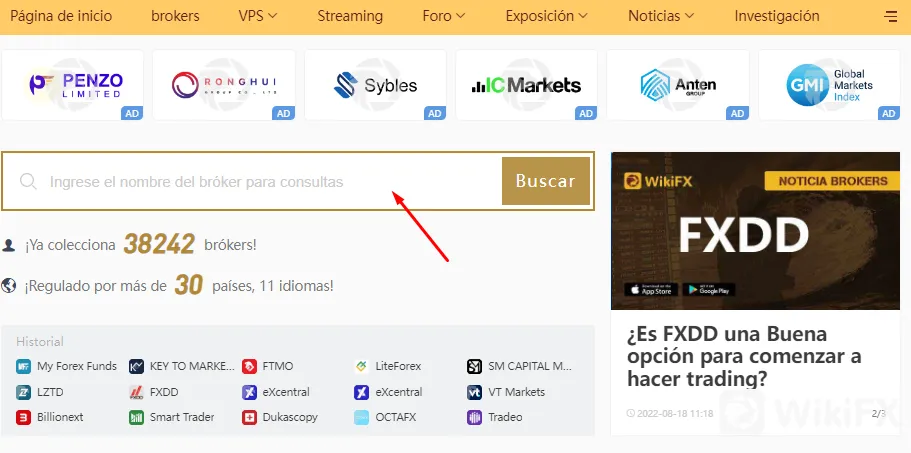
Task: Open the Sybles ad card
Action: click(375, 85)
